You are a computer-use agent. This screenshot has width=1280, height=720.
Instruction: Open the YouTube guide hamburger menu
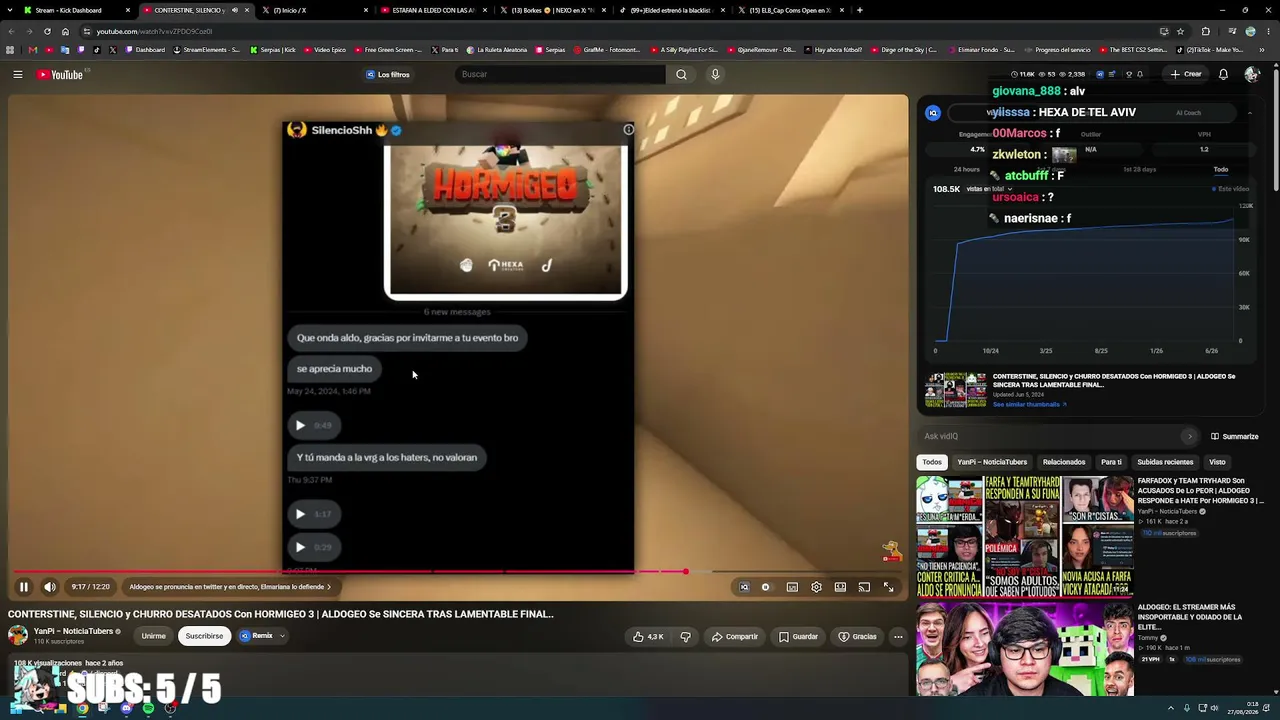tap(18, 74)
